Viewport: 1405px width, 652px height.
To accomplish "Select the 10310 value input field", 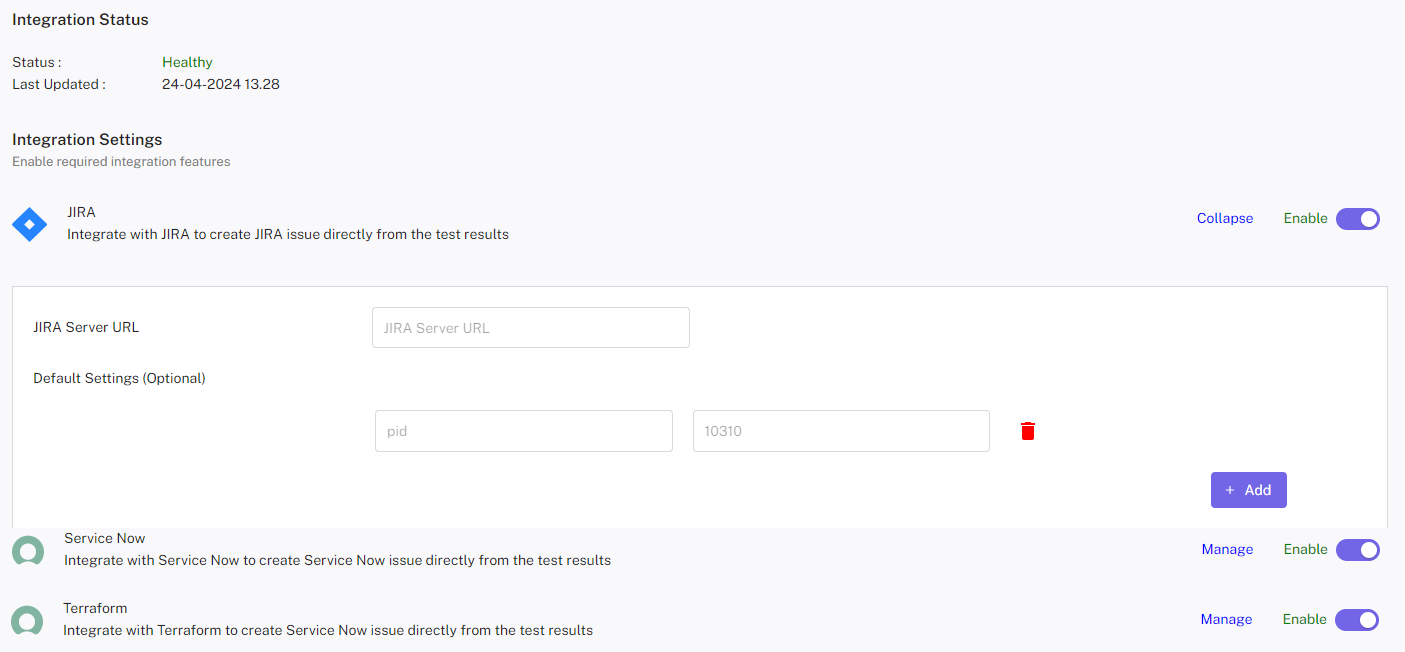I will 840,431.
